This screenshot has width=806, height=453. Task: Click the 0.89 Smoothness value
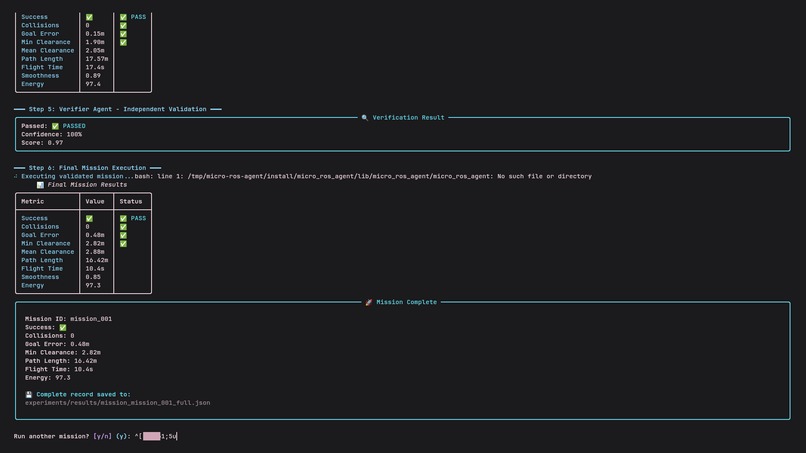pyautogui.click(x=93, y=76)
